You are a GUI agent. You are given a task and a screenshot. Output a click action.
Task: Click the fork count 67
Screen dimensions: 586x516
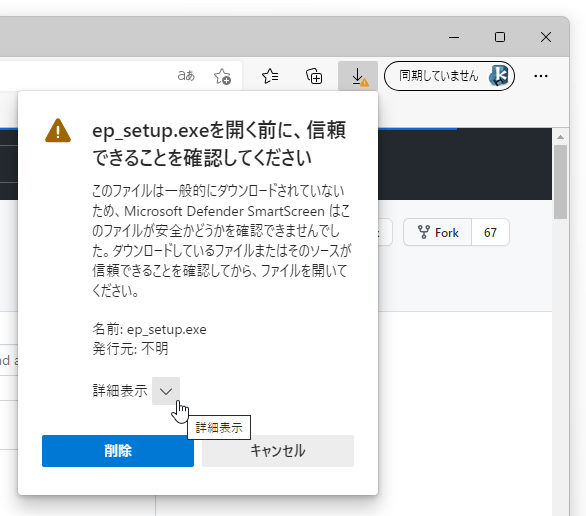(490, 232)
